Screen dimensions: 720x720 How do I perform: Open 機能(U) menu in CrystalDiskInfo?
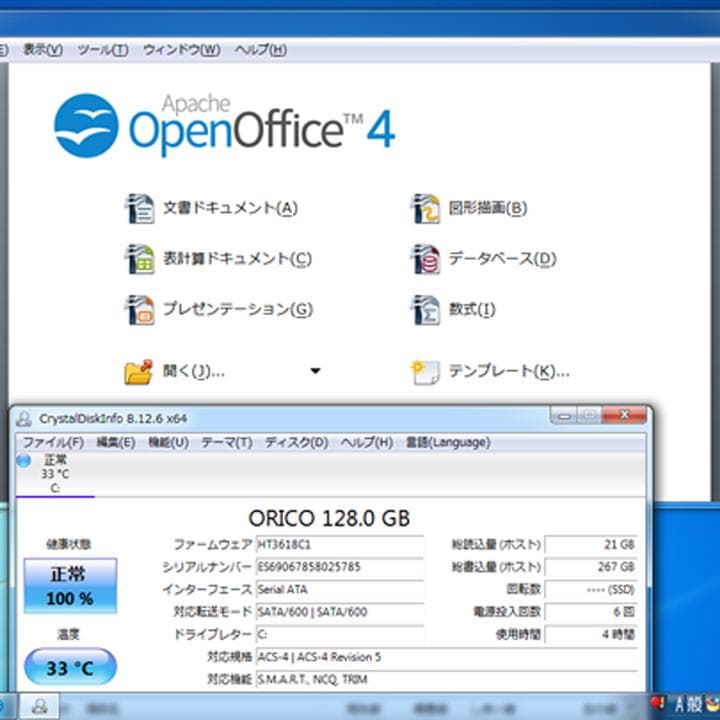168,442
